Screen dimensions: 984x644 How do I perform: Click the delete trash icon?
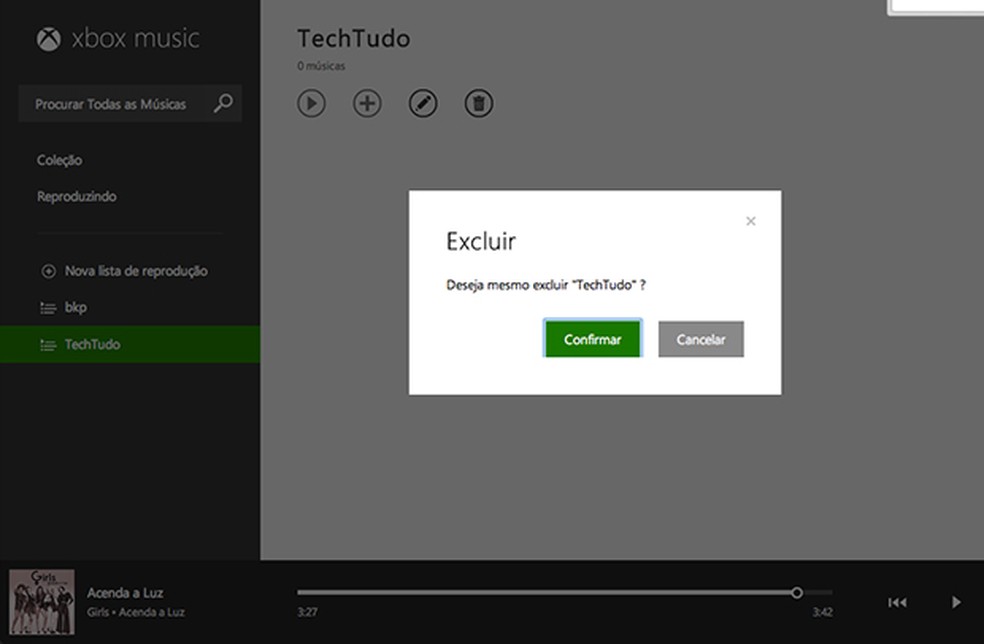(479, 104)
